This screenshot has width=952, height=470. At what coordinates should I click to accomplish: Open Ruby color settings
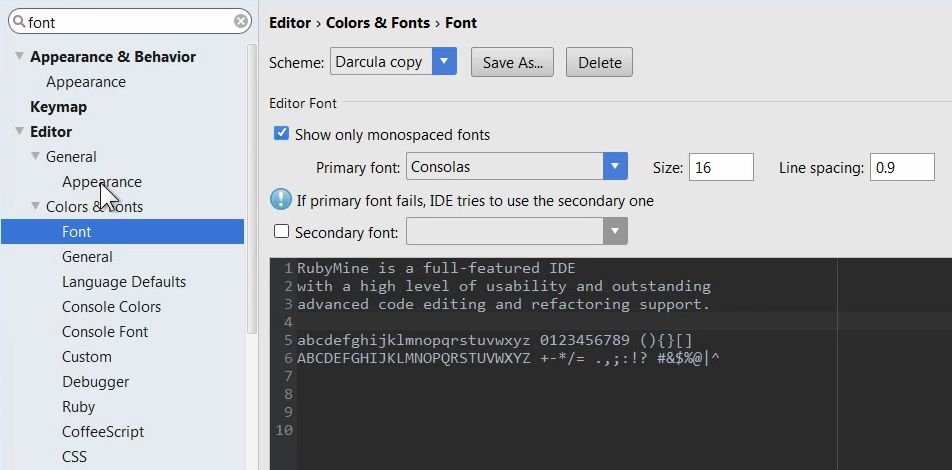[x=78, y=406]
